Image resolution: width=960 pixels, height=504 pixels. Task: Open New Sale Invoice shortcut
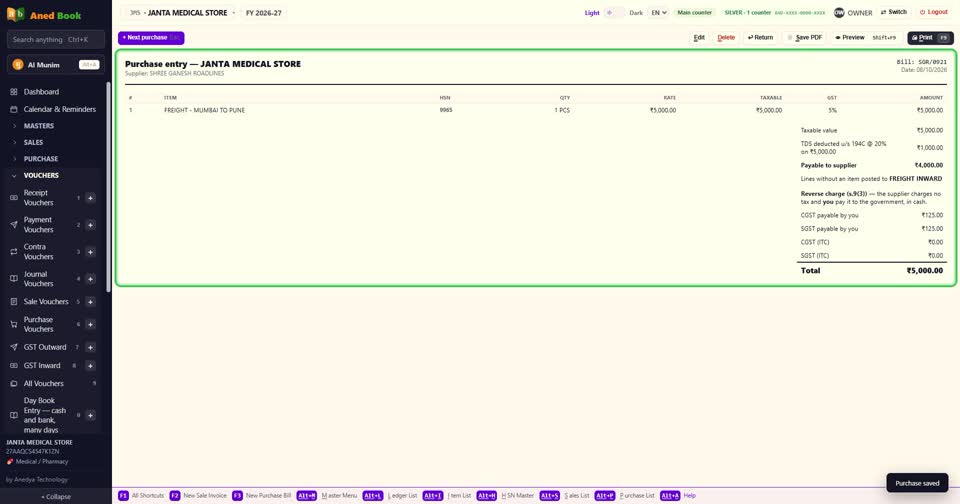[198, 495]
